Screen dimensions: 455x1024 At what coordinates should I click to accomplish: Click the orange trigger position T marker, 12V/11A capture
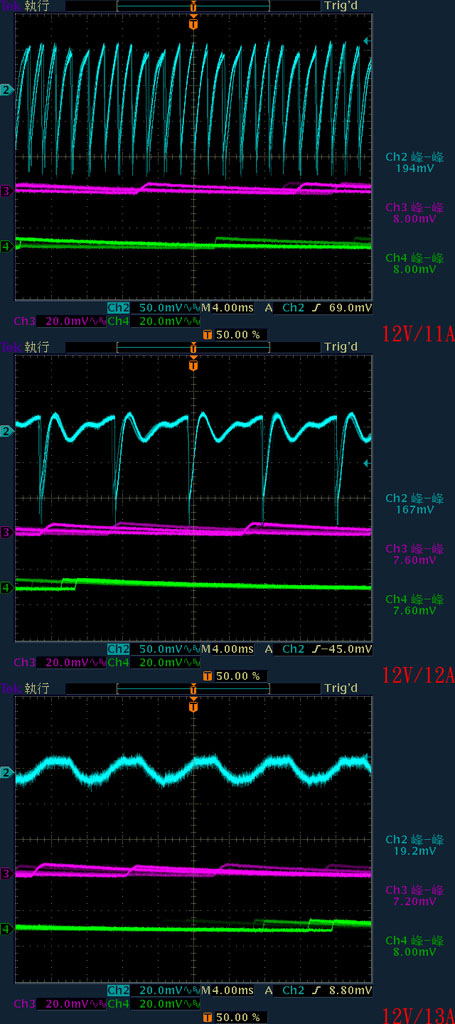(193, 24)
